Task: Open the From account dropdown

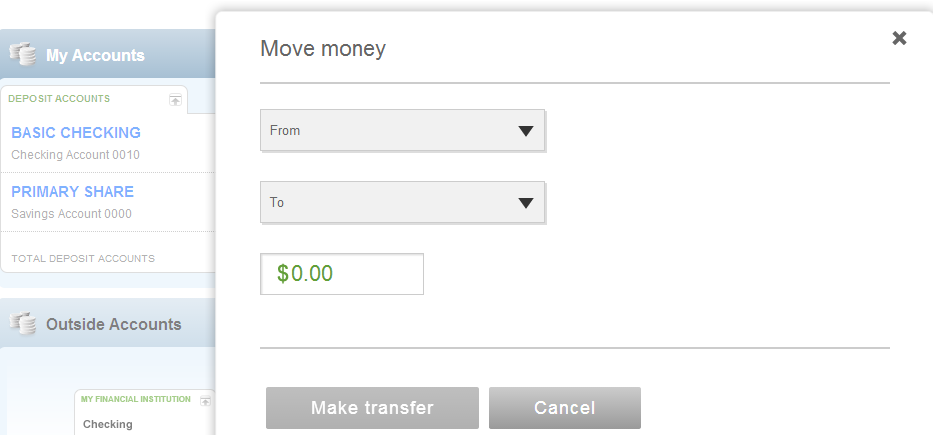Action: [402, 131]
